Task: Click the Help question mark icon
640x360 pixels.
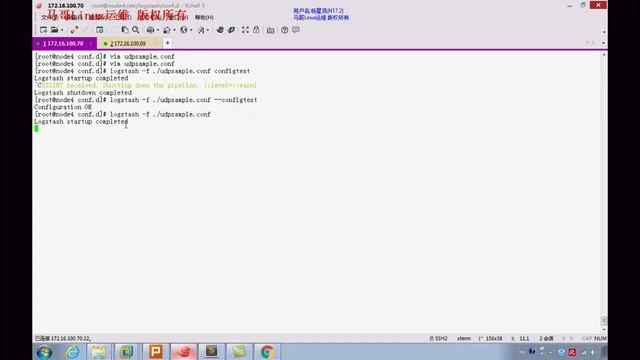Action: pyautogui.click(x=284, y=30)
